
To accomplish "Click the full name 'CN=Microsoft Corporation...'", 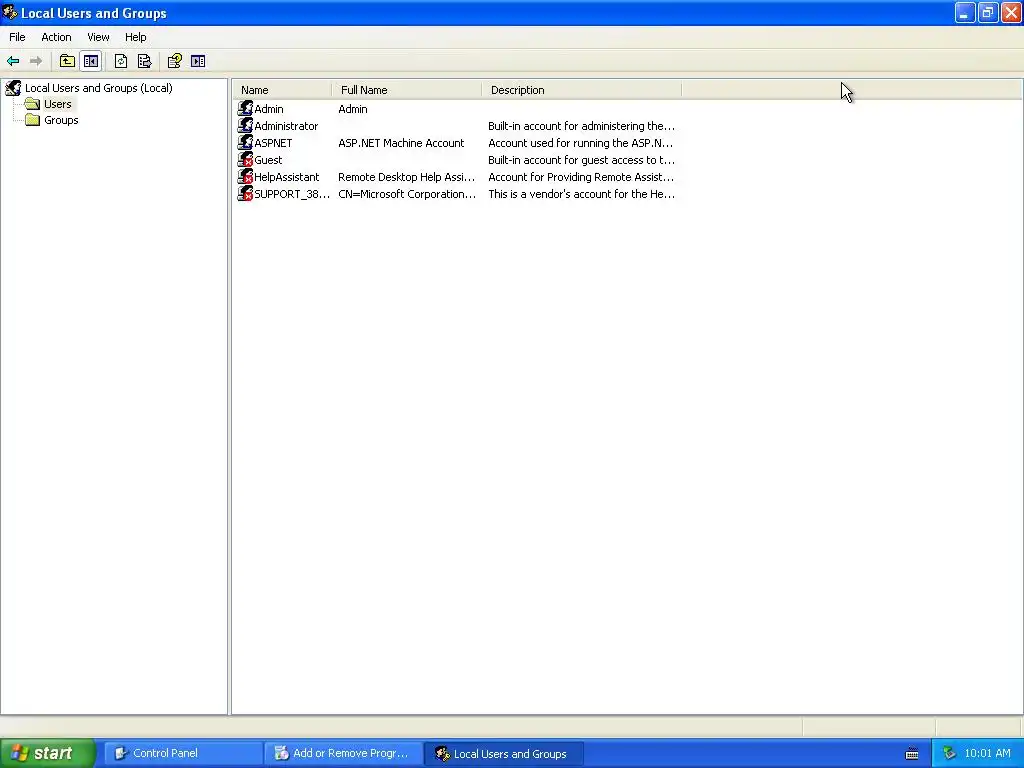I will (x=407, y=194).
